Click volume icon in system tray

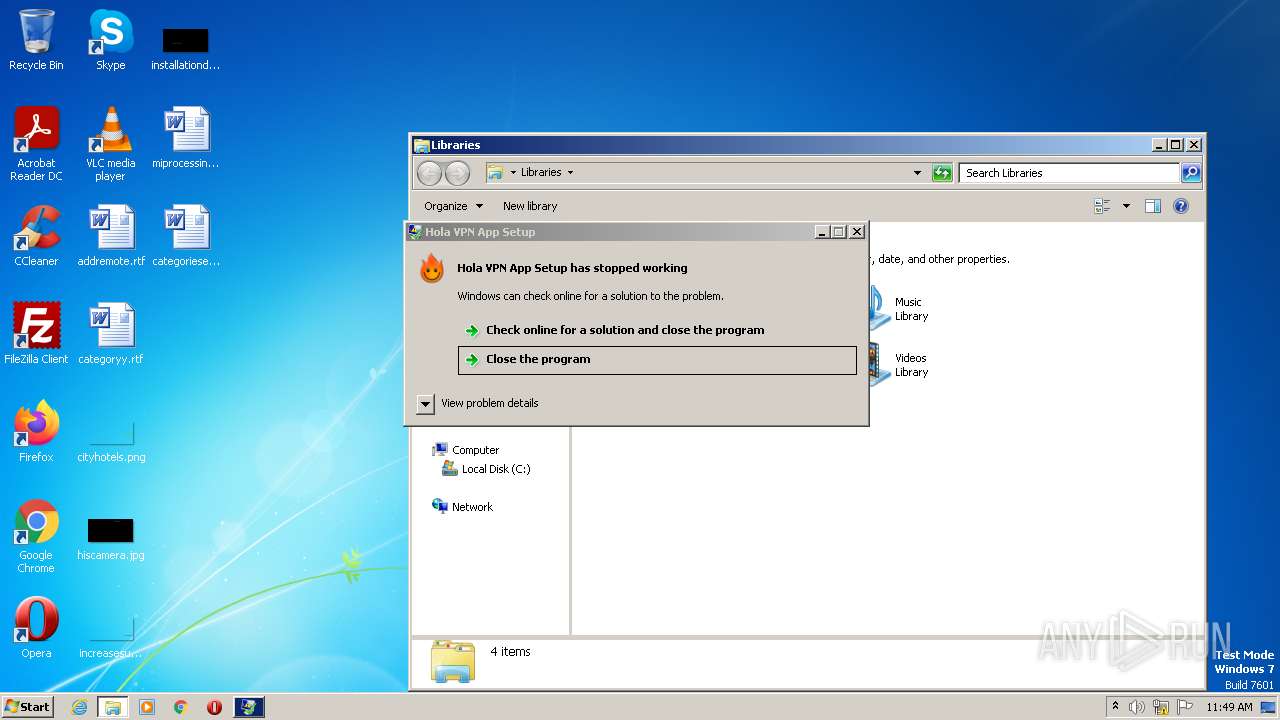pyautogui.click(x=1137, y=707)
